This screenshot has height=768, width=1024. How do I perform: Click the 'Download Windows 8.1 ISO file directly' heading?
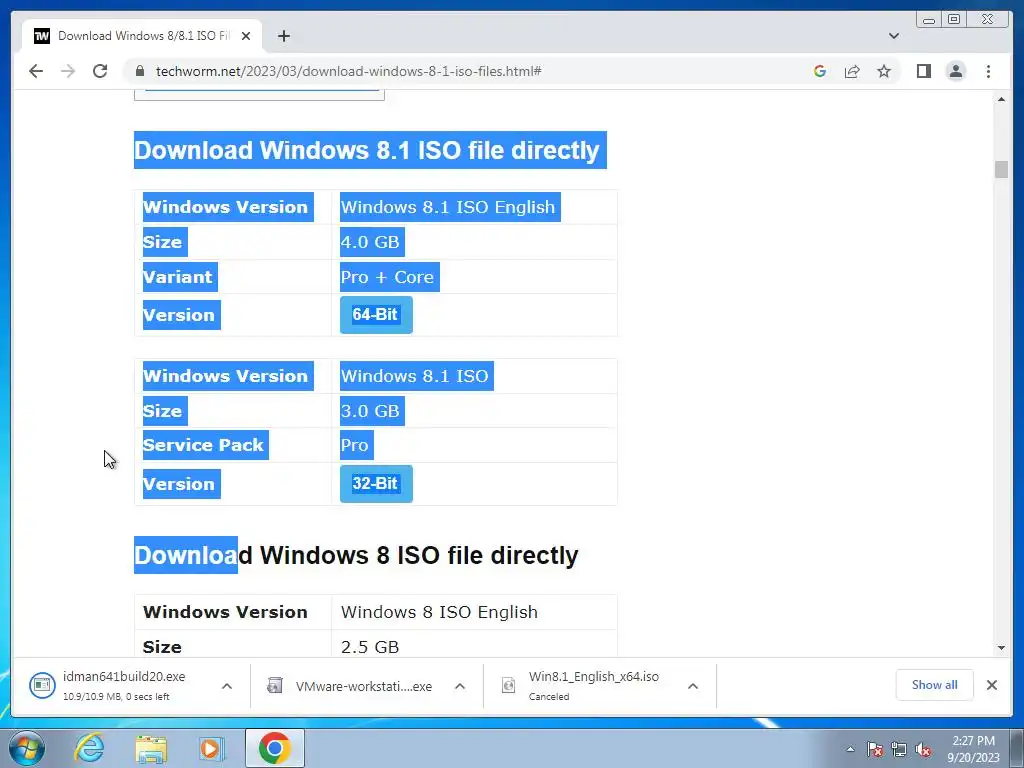point(367,150)
